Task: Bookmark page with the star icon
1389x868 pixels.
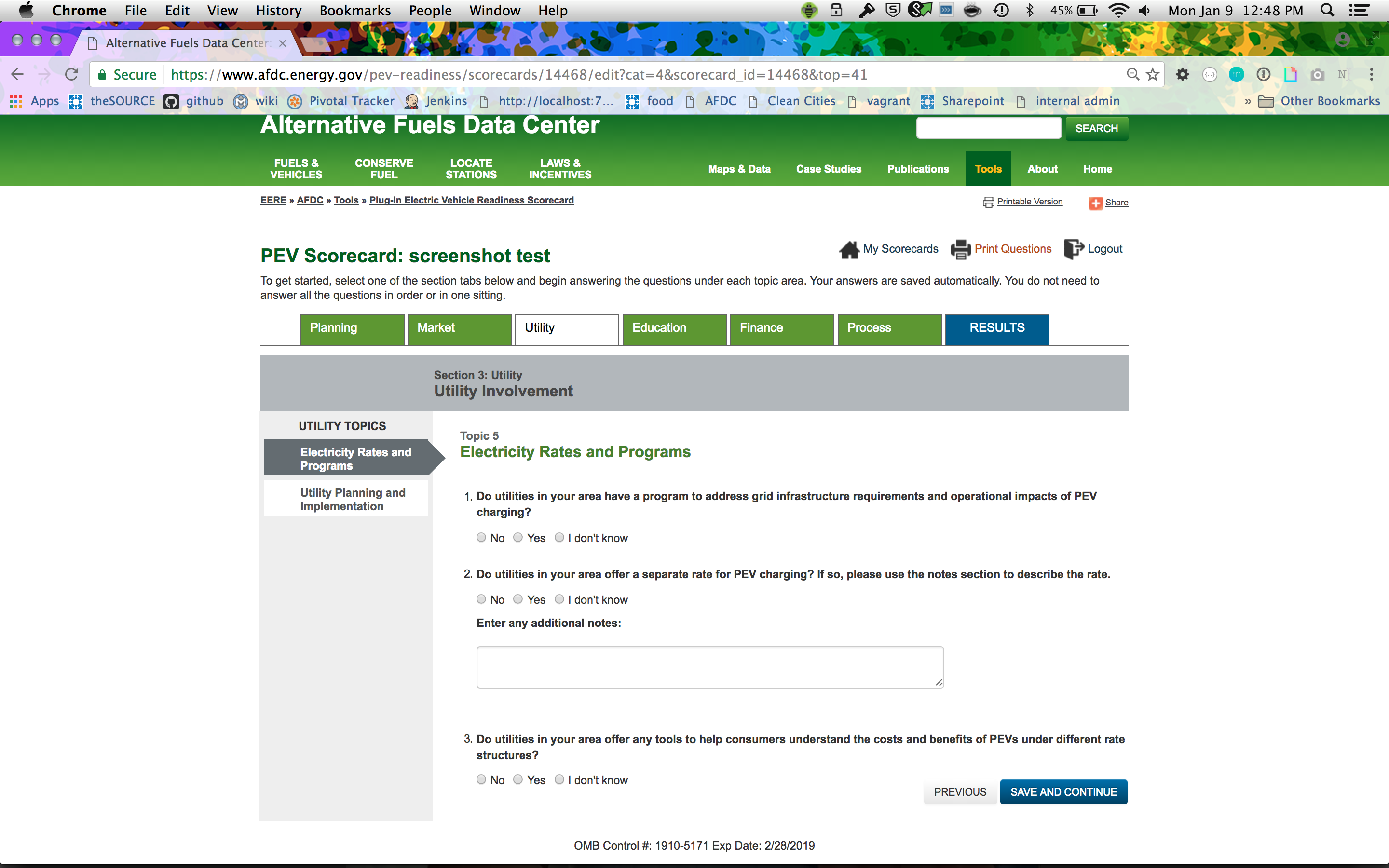Action: point(1153,75)
